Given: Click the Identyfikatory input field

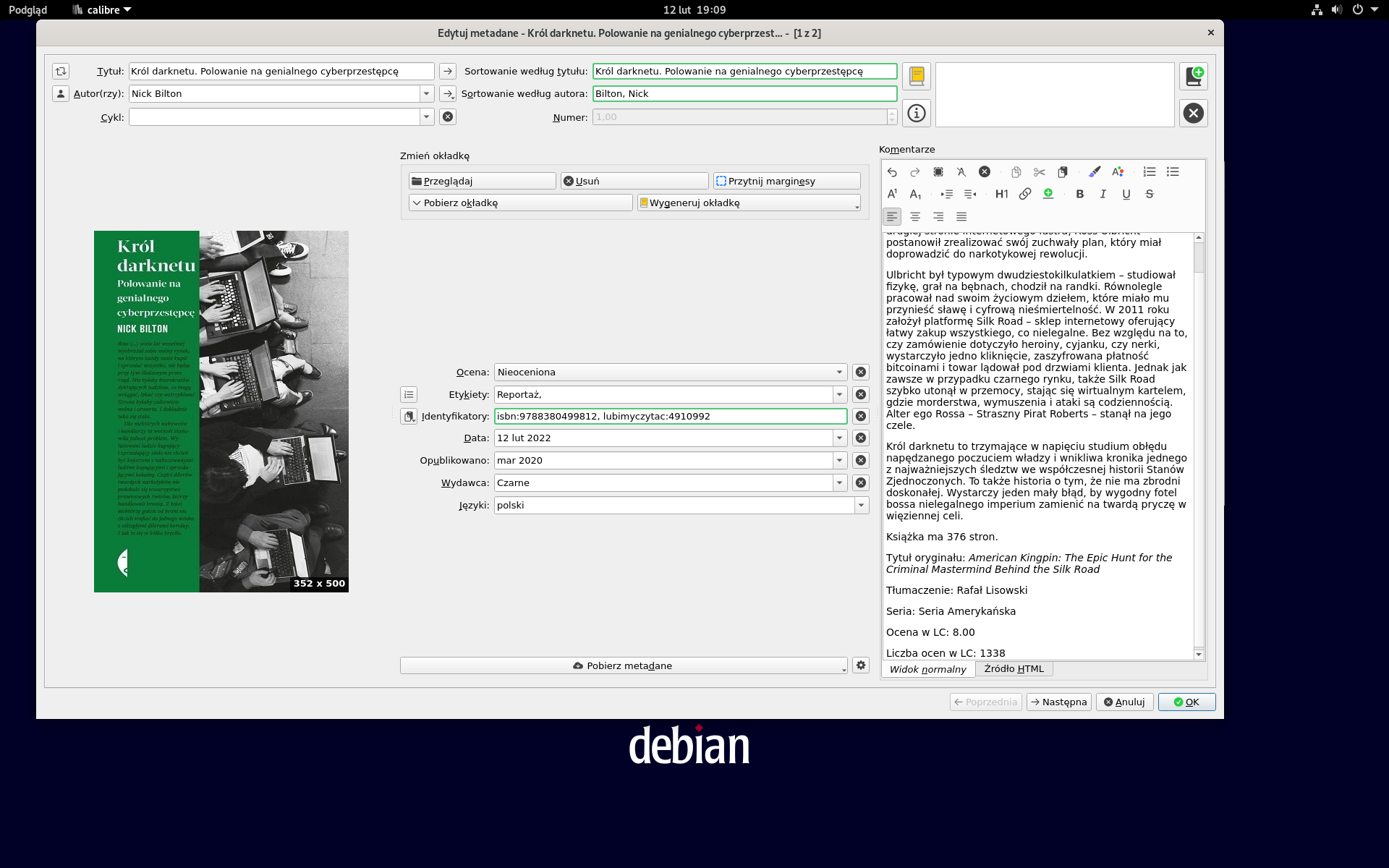Looking at the screenshot, I should click(670, 416).
